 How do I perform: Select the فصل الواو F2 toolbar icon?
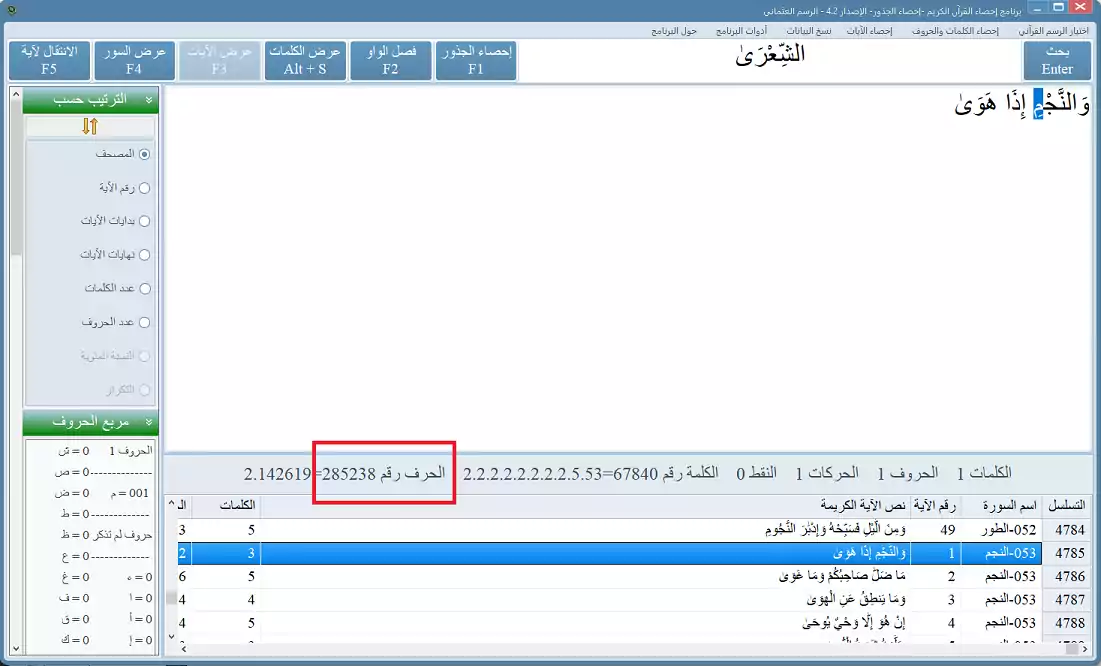coord(390,60)
